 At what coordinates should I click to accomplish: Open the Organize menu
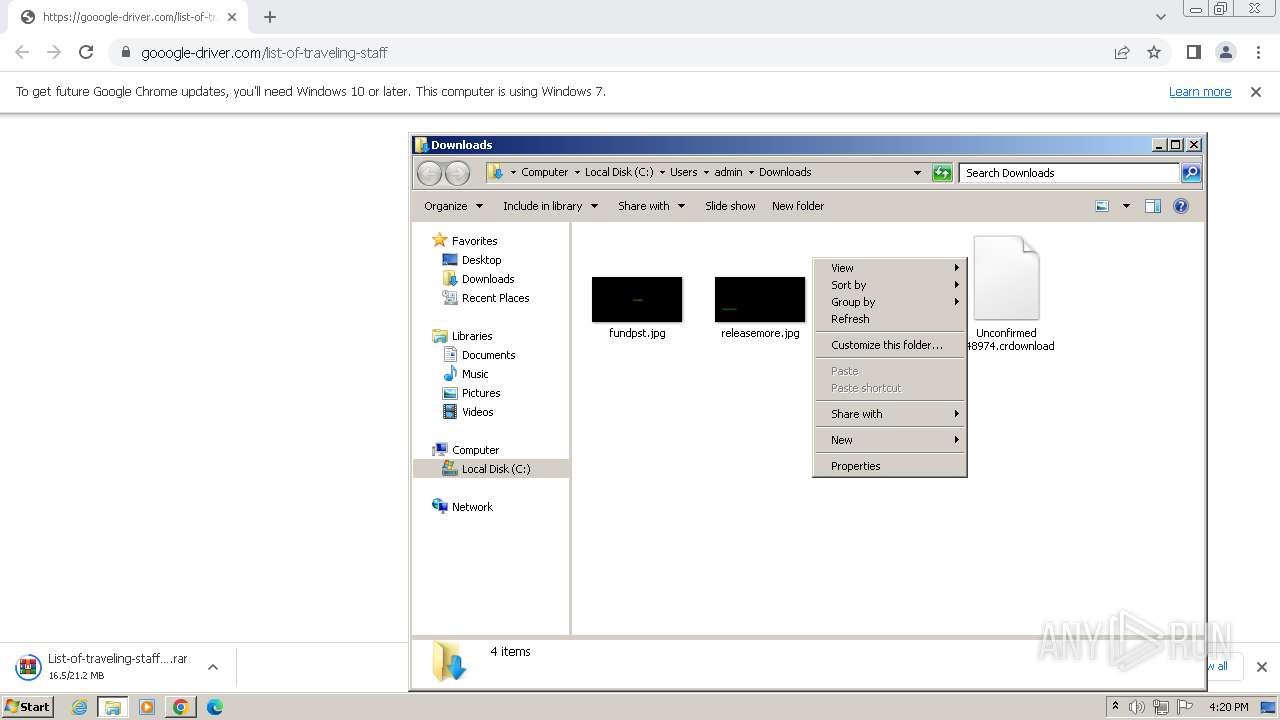[x=453, y=206]
